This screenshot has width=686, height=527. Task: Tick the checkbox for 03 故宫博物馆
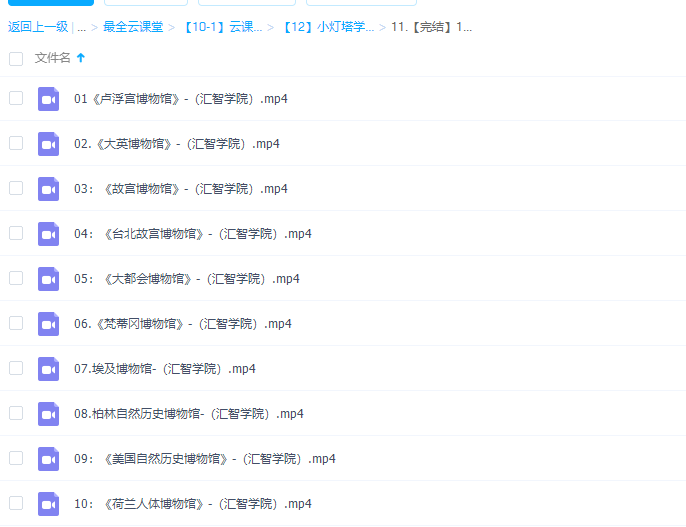(x=16, y=188)
